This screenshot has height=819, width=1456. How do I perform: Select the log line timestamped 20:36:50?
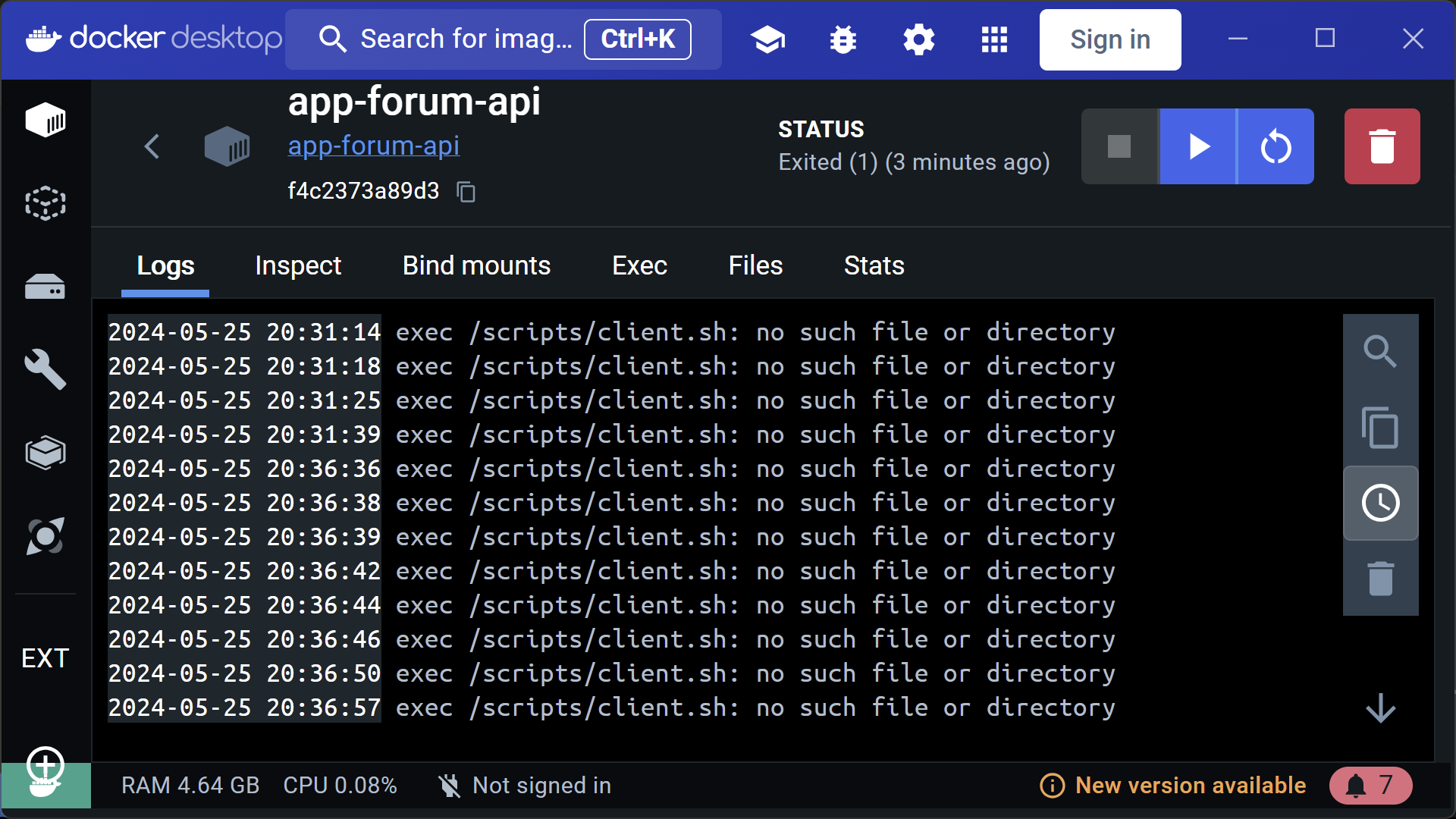[611, 673]
